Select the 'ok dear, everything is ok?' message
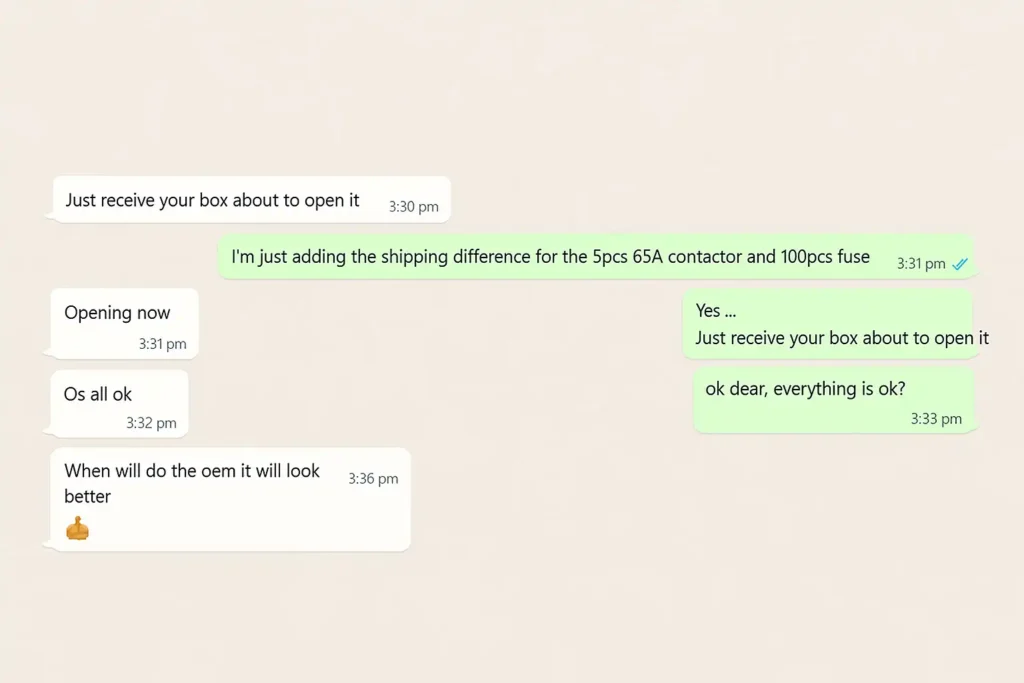 [x=805, y=389]
